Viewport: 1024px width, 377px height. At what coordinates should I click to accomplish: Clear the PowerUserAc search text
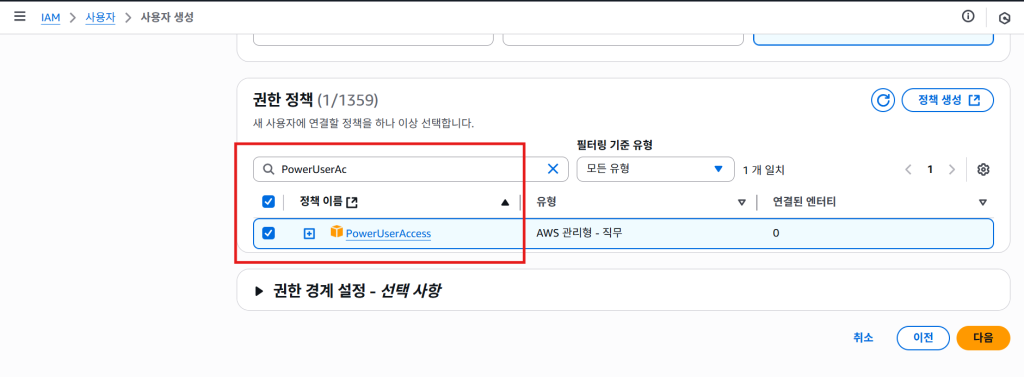pos(552,169)
